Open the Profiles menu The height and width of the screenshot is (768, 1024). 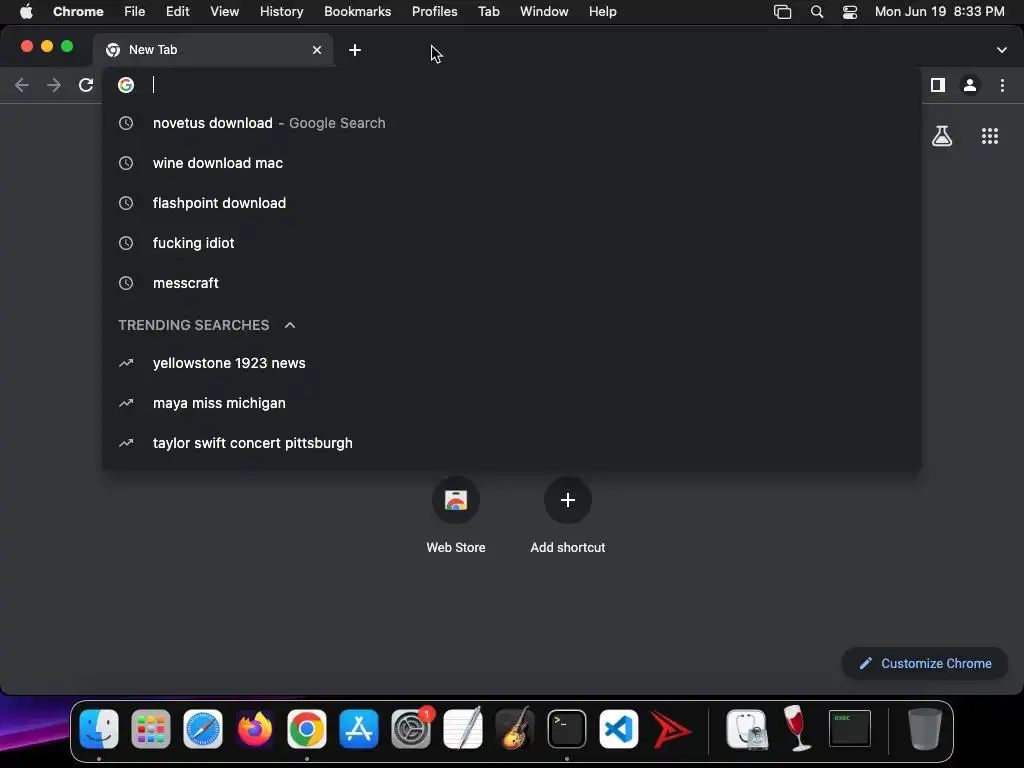tap(434, 12)
